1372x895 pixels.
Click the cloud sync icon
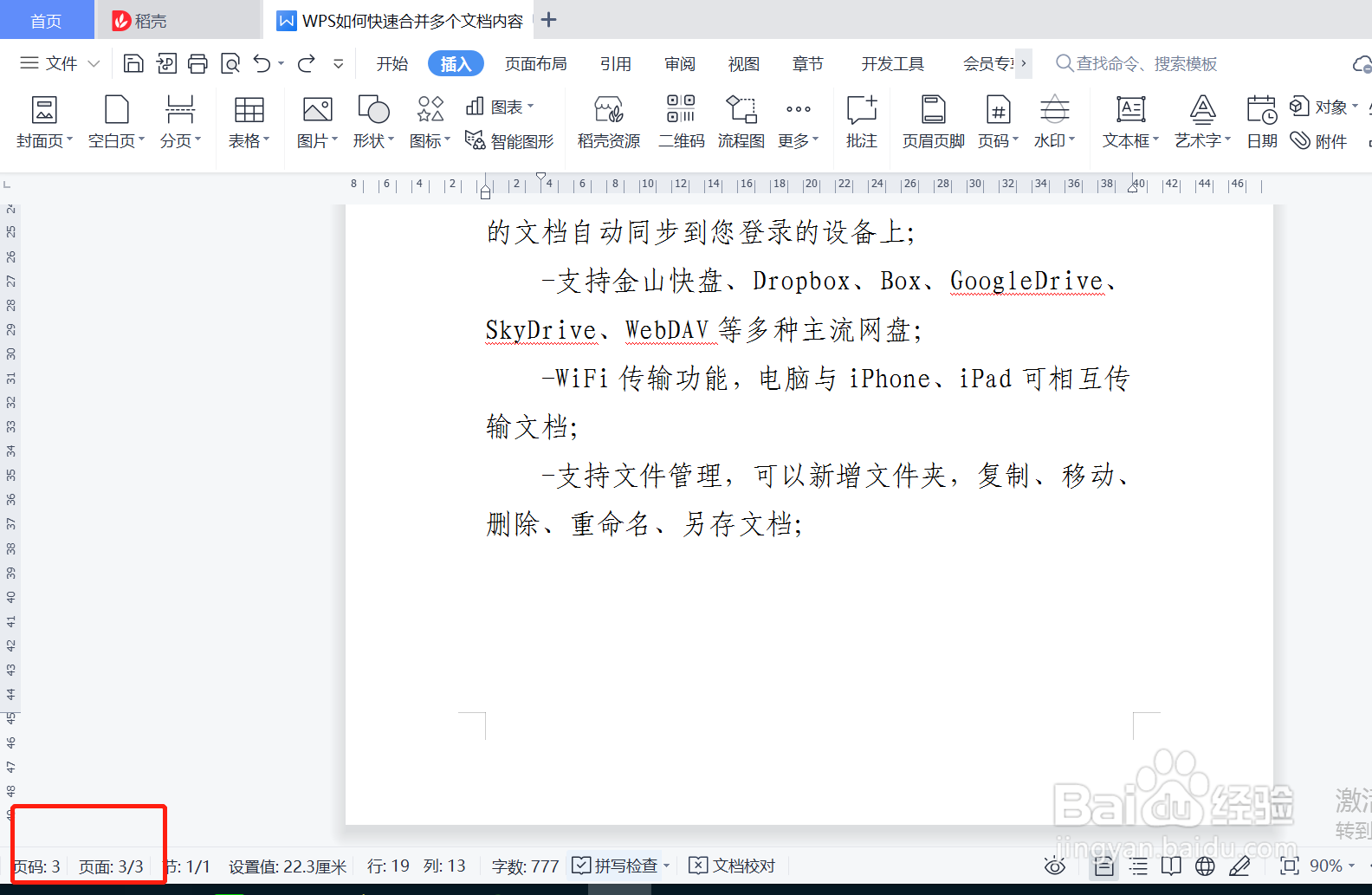(x=1362, y=63)
